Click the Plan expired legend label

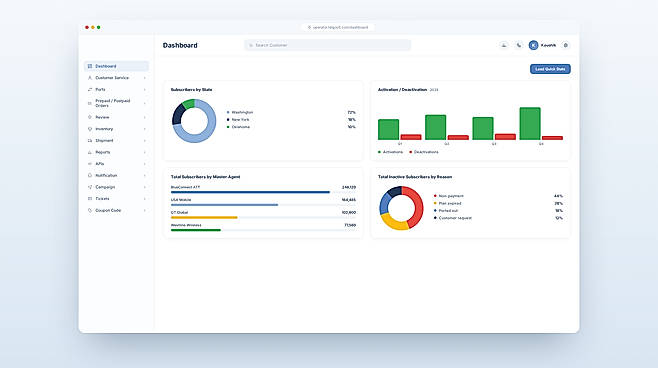pyautogui.click(x=450, y=204)
